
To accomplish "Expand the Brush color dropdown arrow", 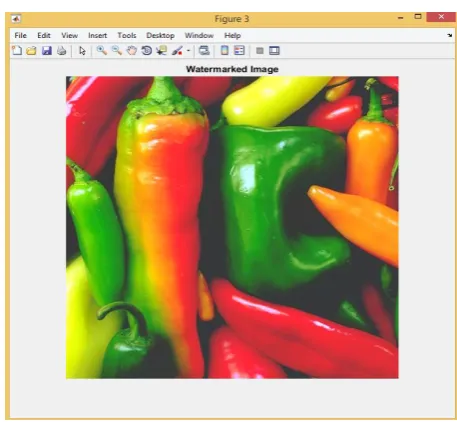I will [x=188, y=51].
